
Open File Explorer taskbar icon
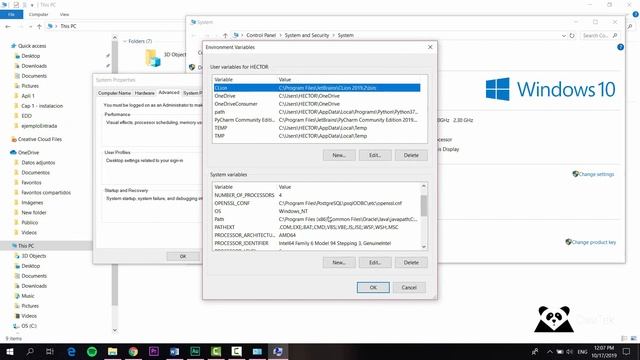pyautogui.click(x=112, y=351)
